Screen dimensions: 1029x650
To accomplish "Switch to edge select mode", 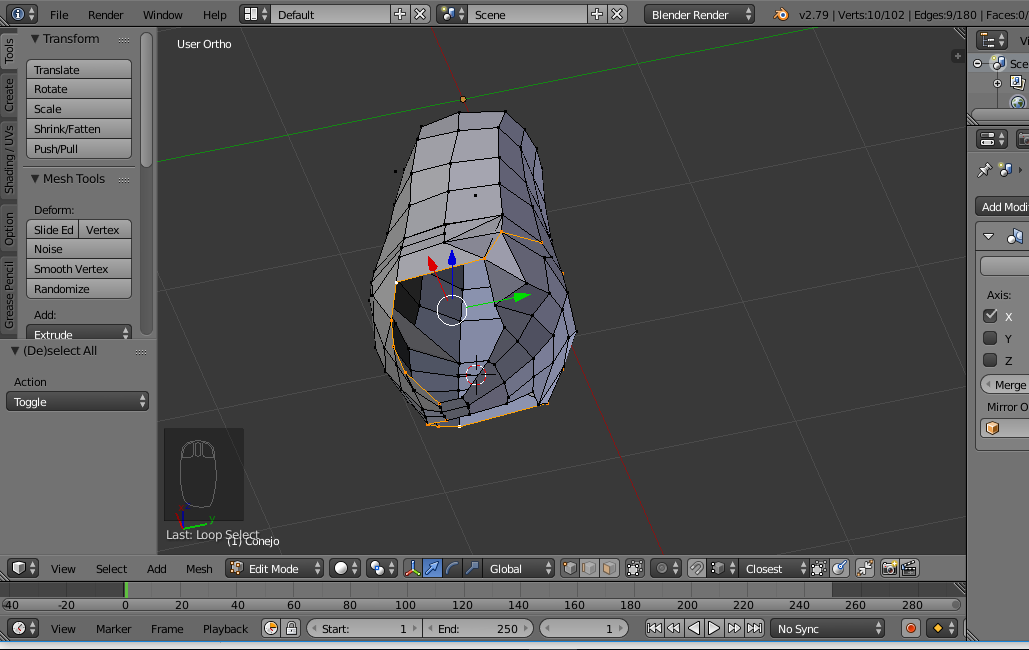I will [x=589, y=568].
